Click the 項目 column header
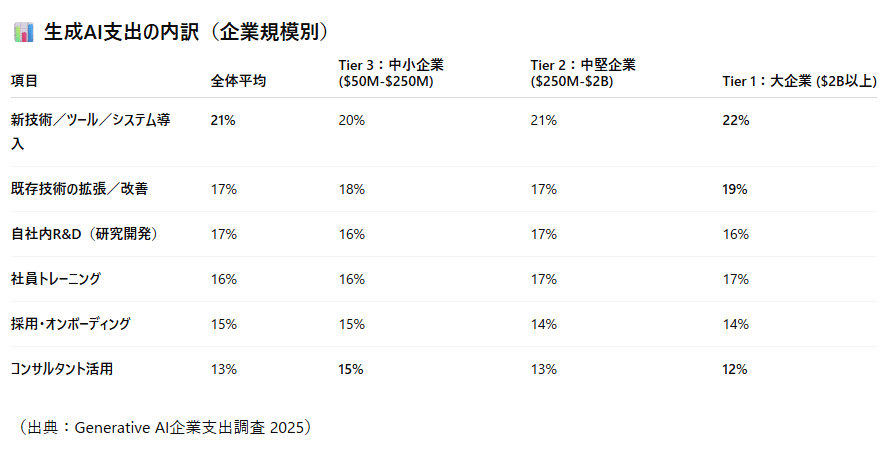This screenshot has width=894, height=455. [x=25, y=81]
